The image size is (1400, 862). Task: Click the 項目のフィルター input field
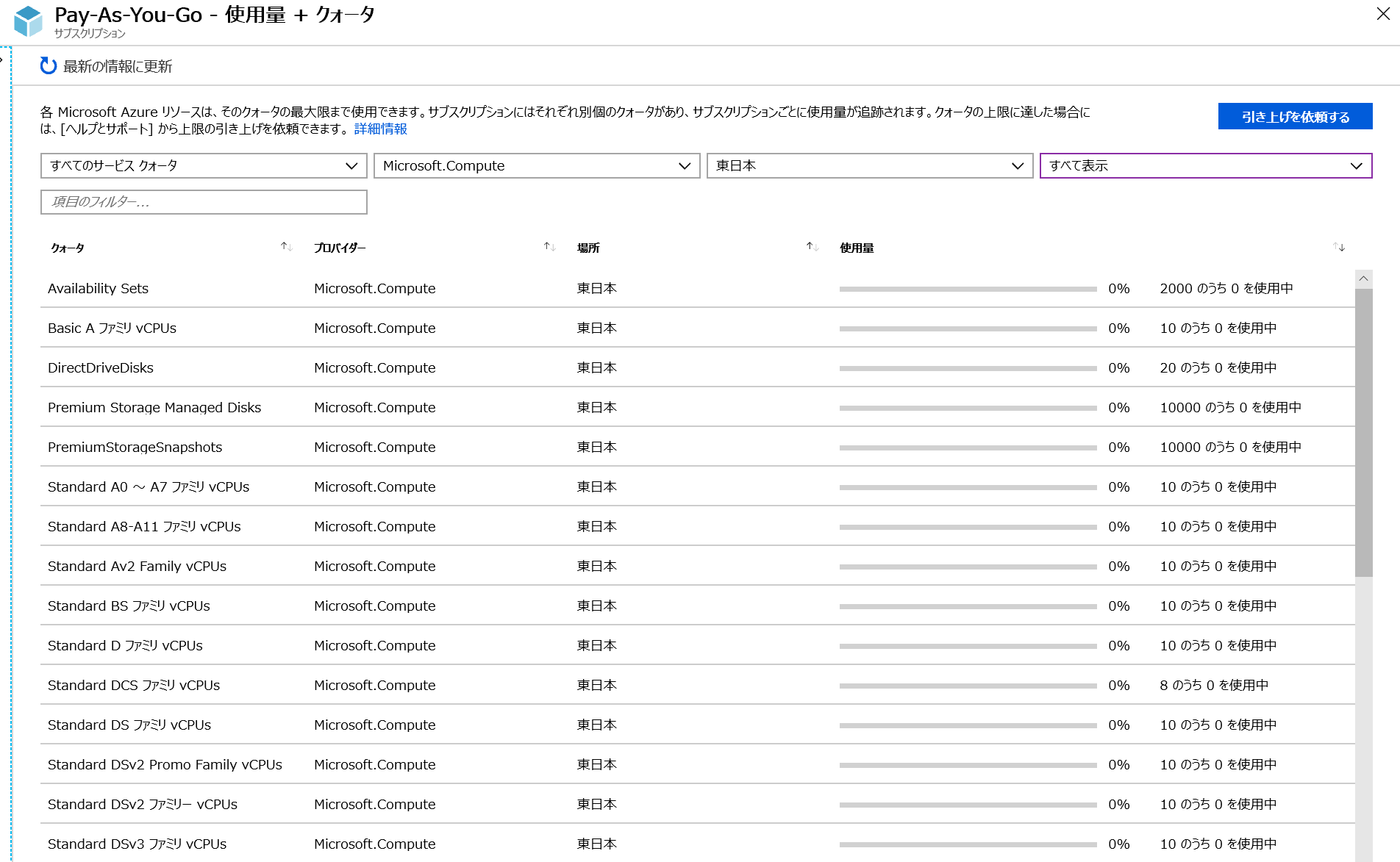204,202
